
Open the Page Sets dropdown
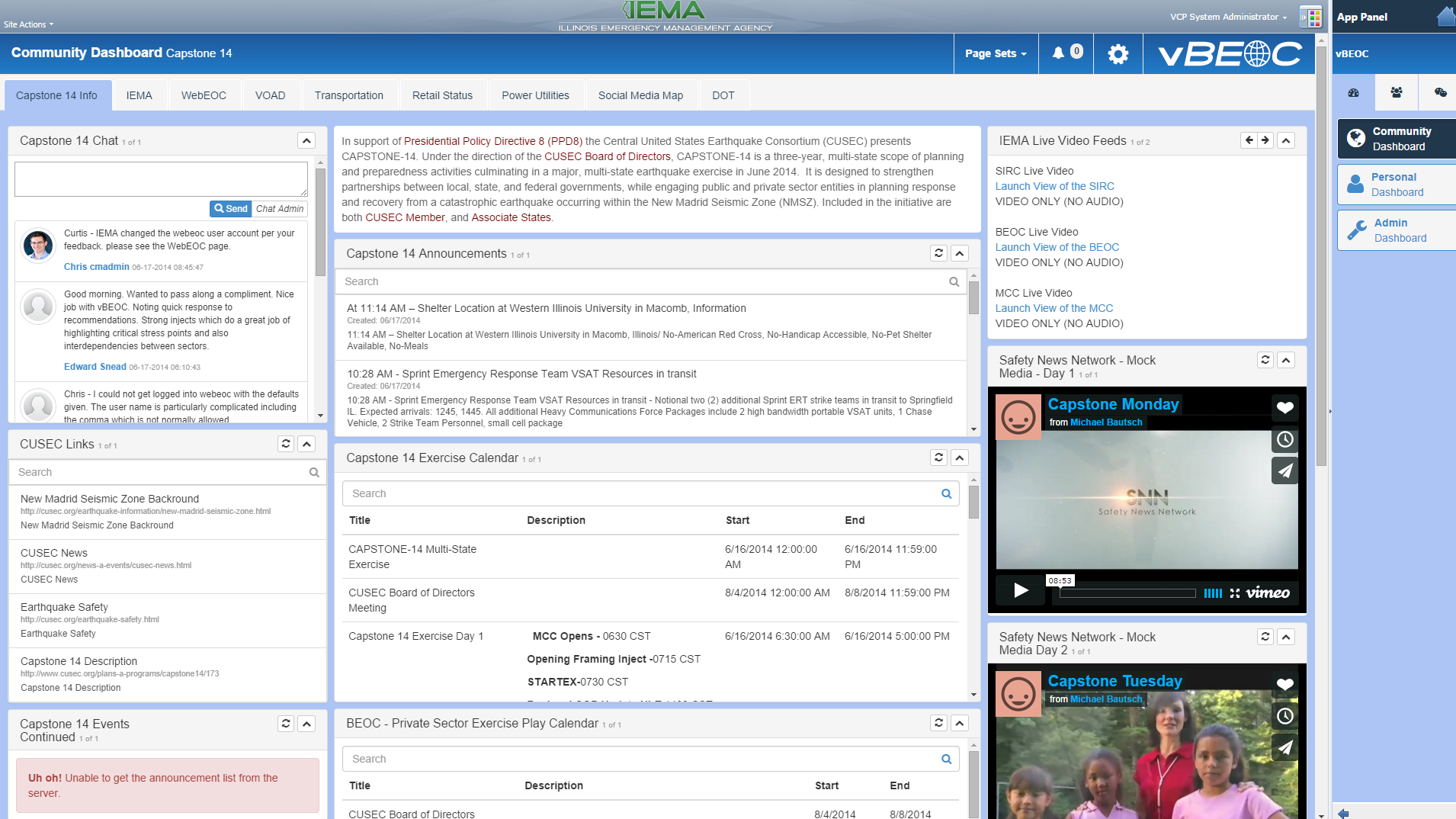click(x=996, y=54)
